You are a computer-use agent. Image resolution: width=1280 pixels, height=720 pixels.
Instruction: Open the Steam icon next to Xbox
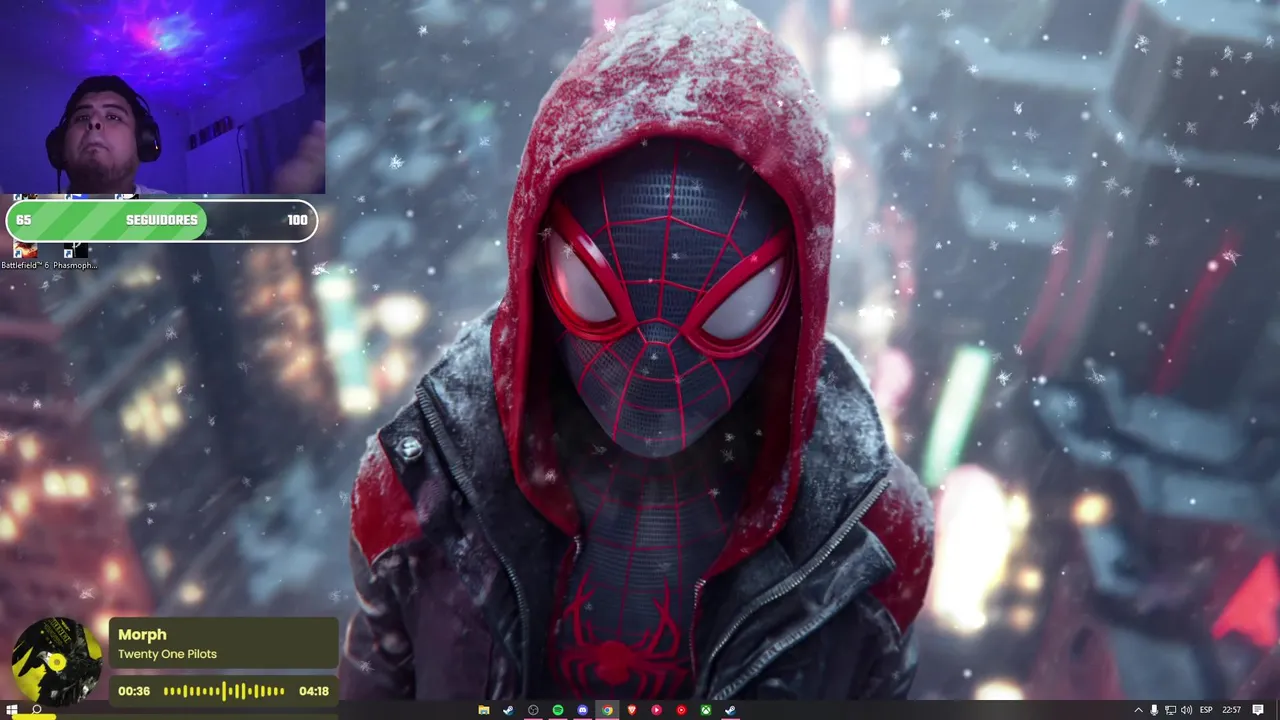pyautogui.click(x=730, y=710)
